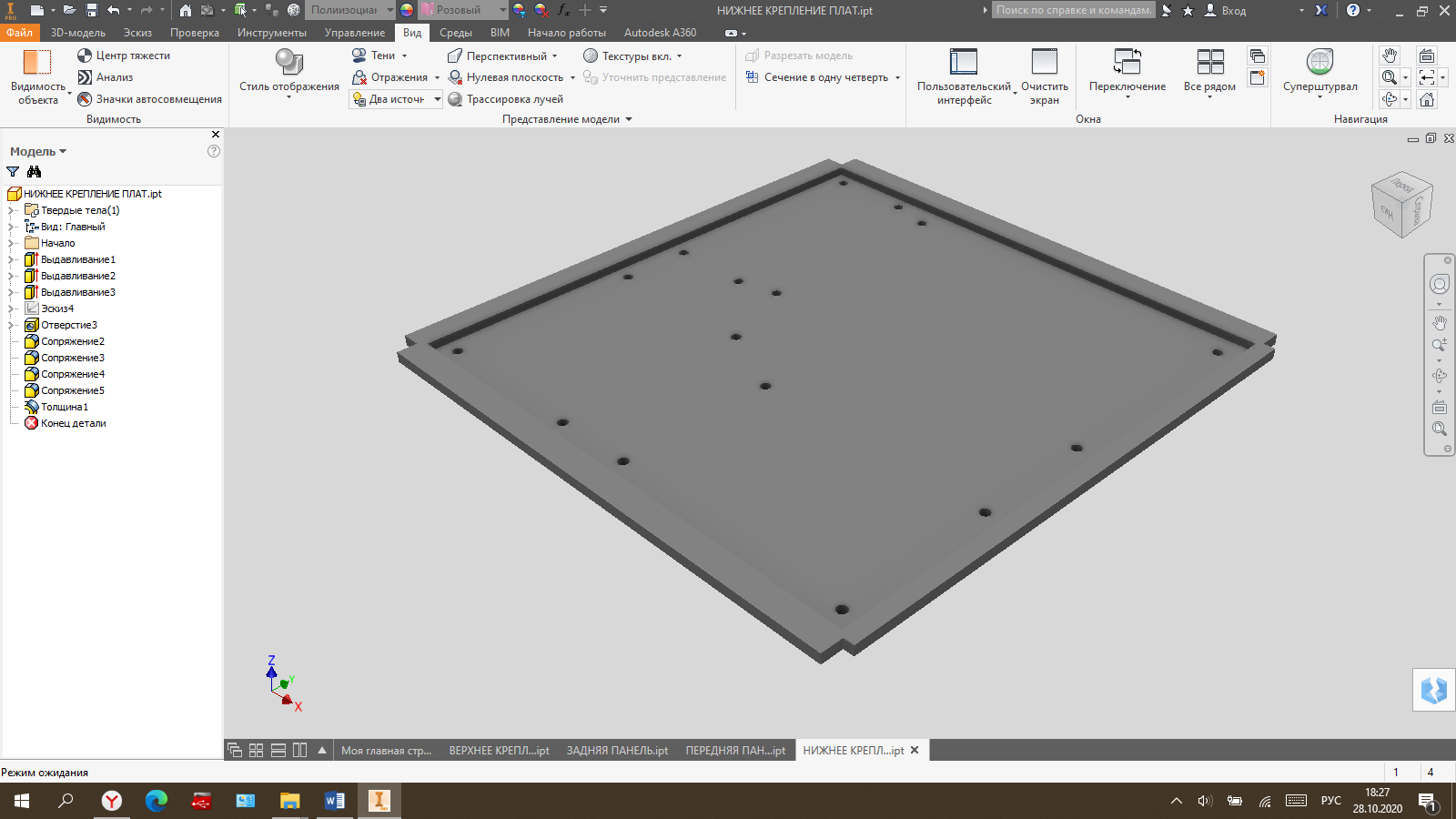The height and width of the screenshot is (819, 1456).
Task: Select Конец детали marker in tree
Action: pyautogui.click(x=73, y=423)
